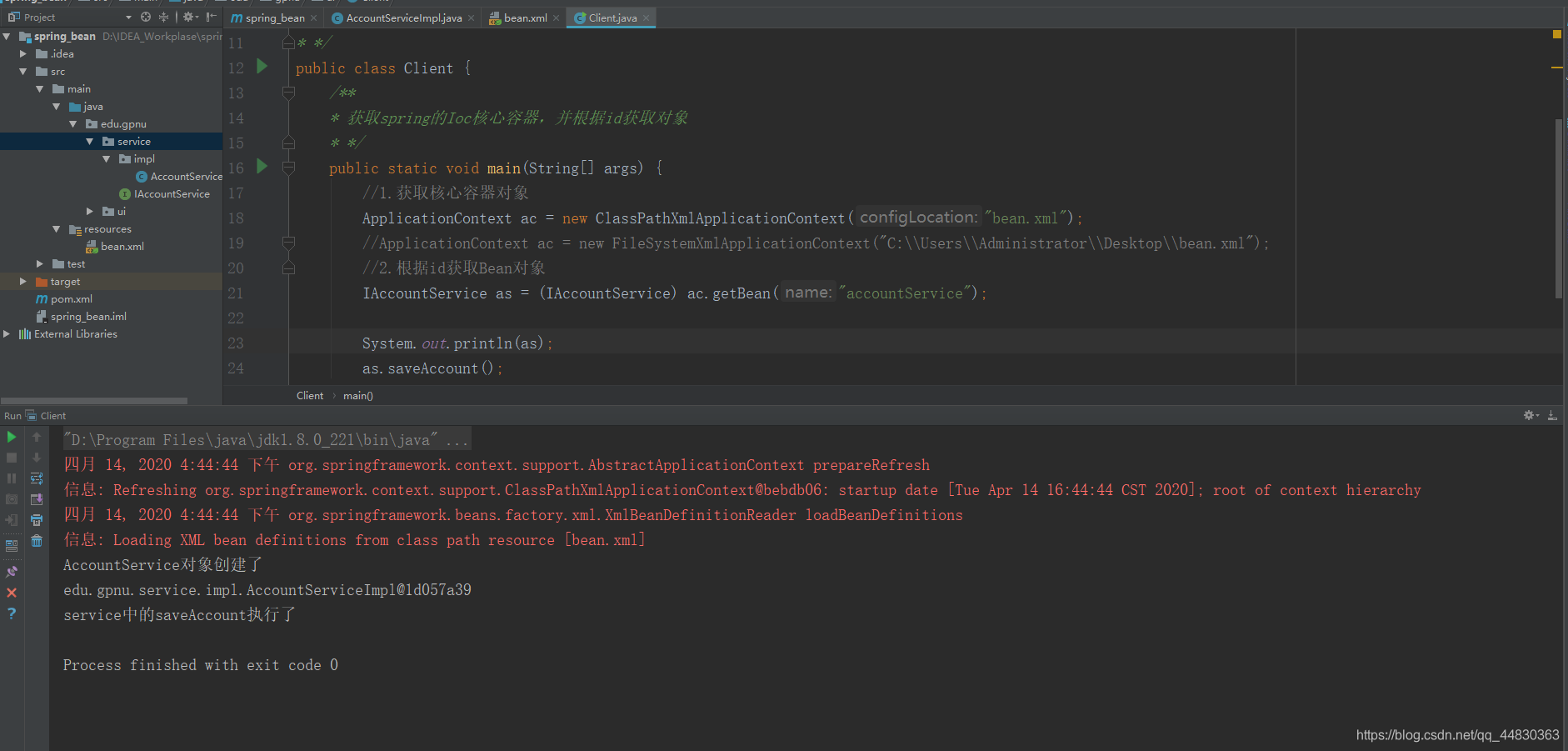Select spring_bean.iml file
The height and width of the screenshot is (751, 1568).
pos(82,316)
